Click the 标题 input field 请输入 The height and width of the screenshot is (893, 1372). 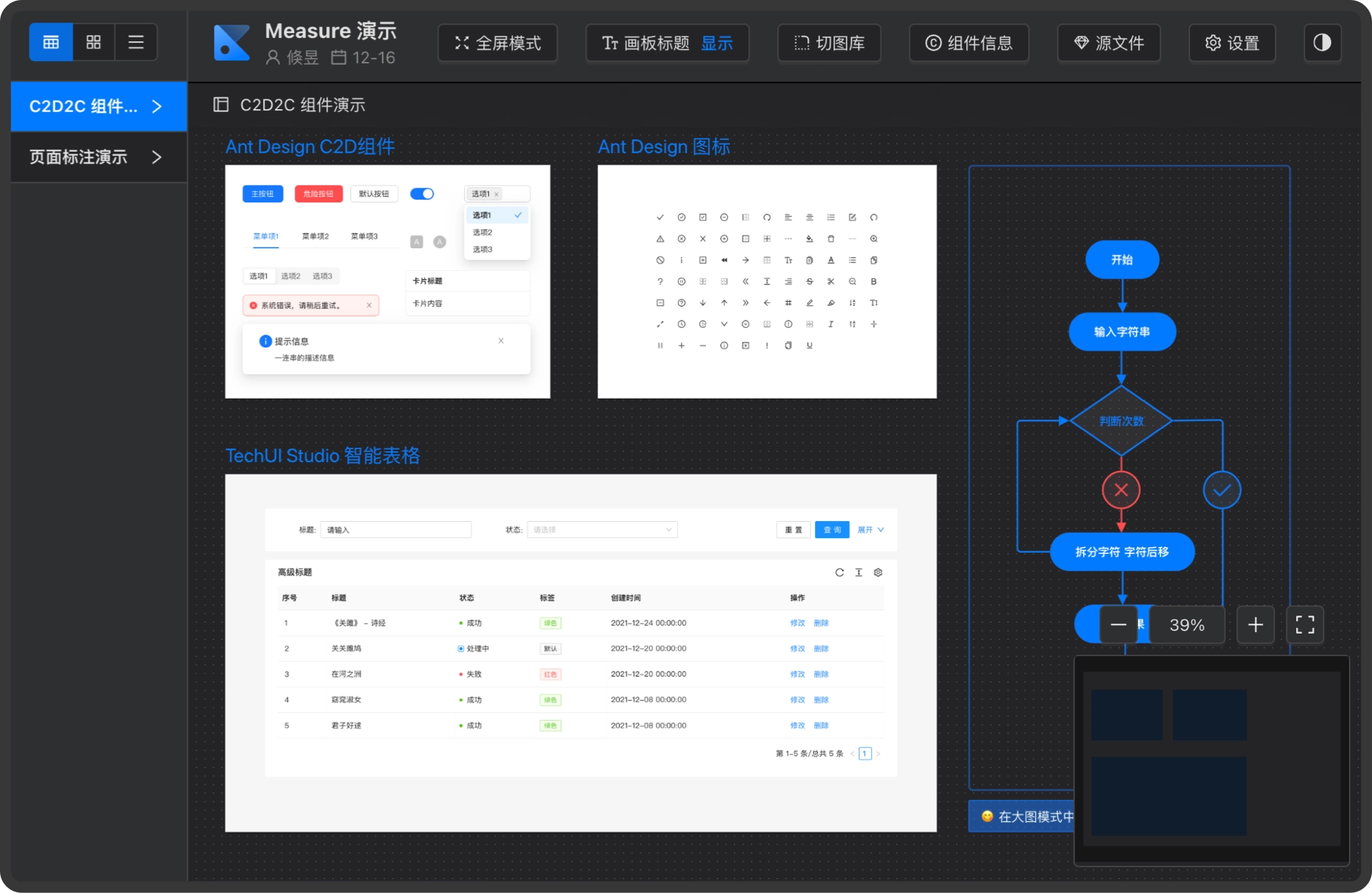[396, 529]
